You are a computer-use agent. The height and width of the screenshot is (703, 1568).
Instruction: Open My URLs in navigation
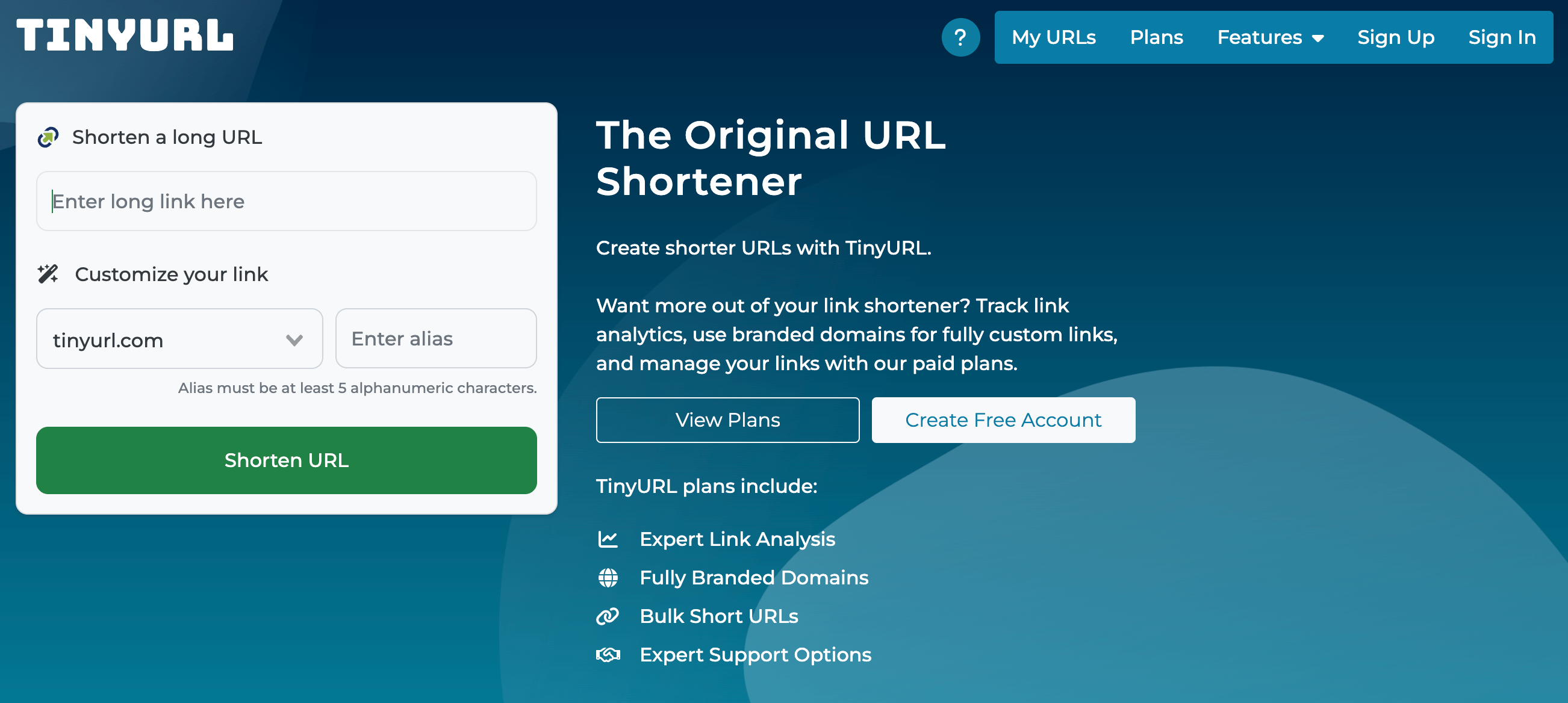click(1054, 37)
